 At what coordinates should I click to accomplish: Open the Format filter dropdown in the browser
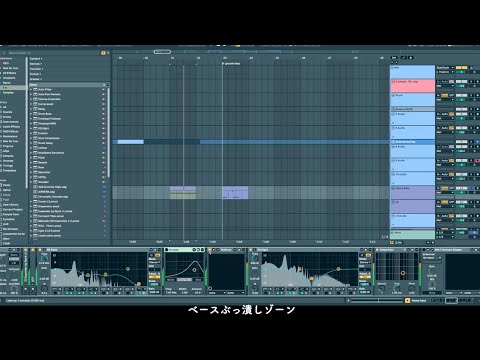pyautogui.click(x=35, y=74)
